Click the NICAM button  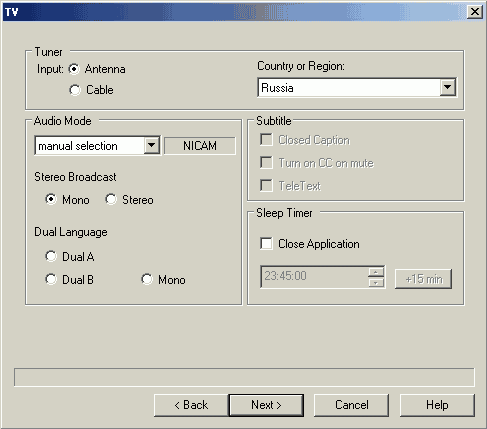click(200, 146)
